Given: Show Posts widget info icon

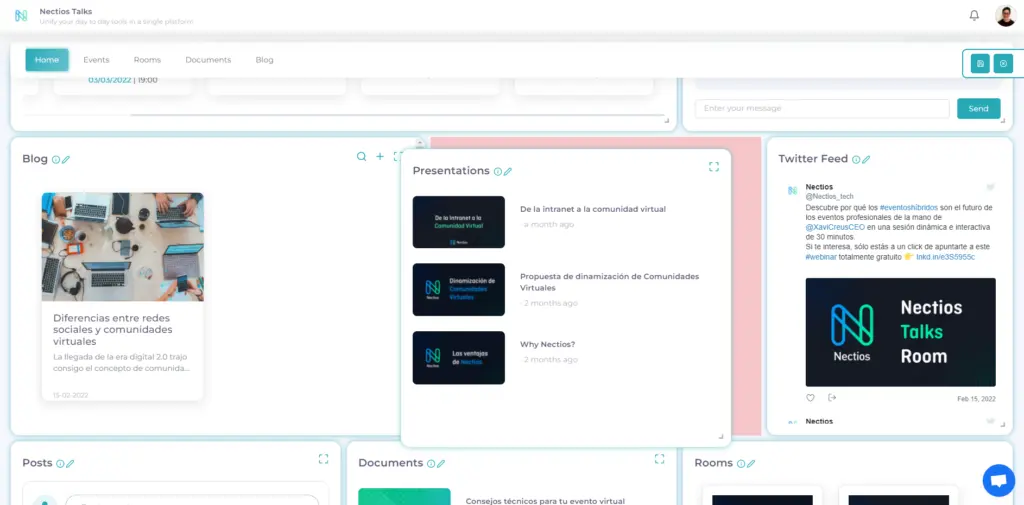Looking at the screenshot, I should tap(60, 464).
